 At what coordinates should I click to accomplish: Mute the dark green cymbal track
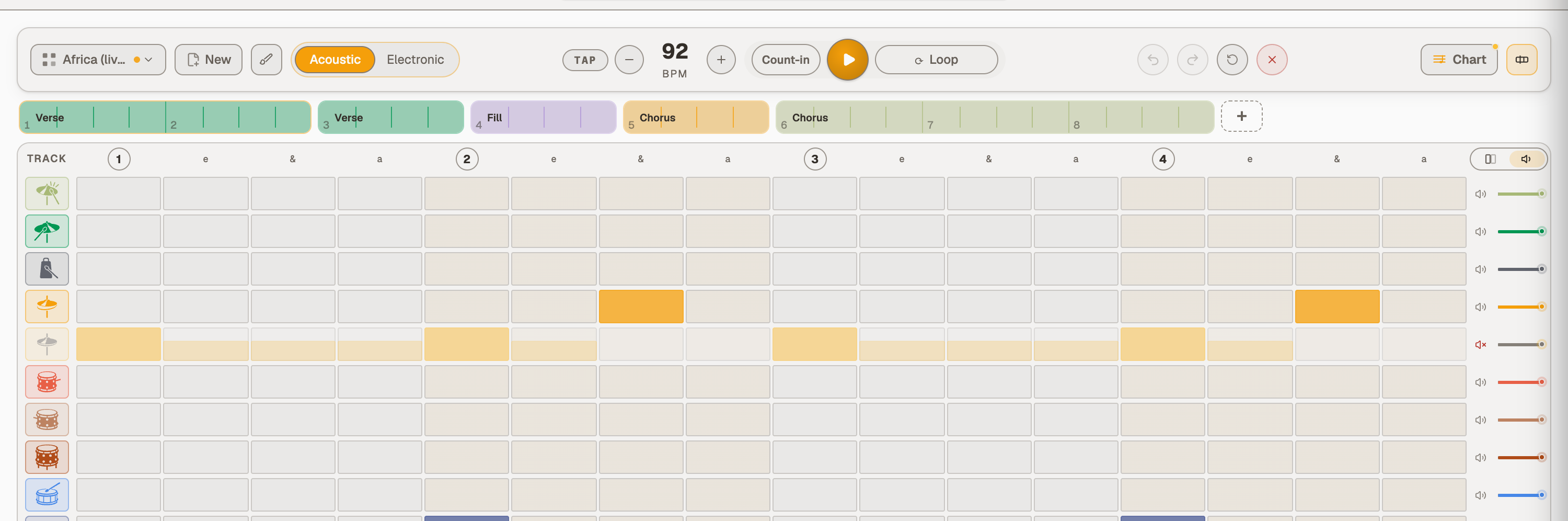click(1480, 232)
